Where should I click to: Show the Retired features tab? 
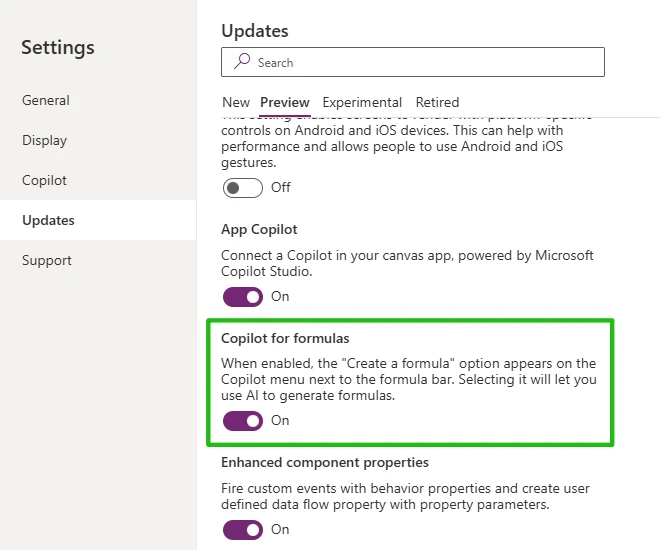[437, 102]
